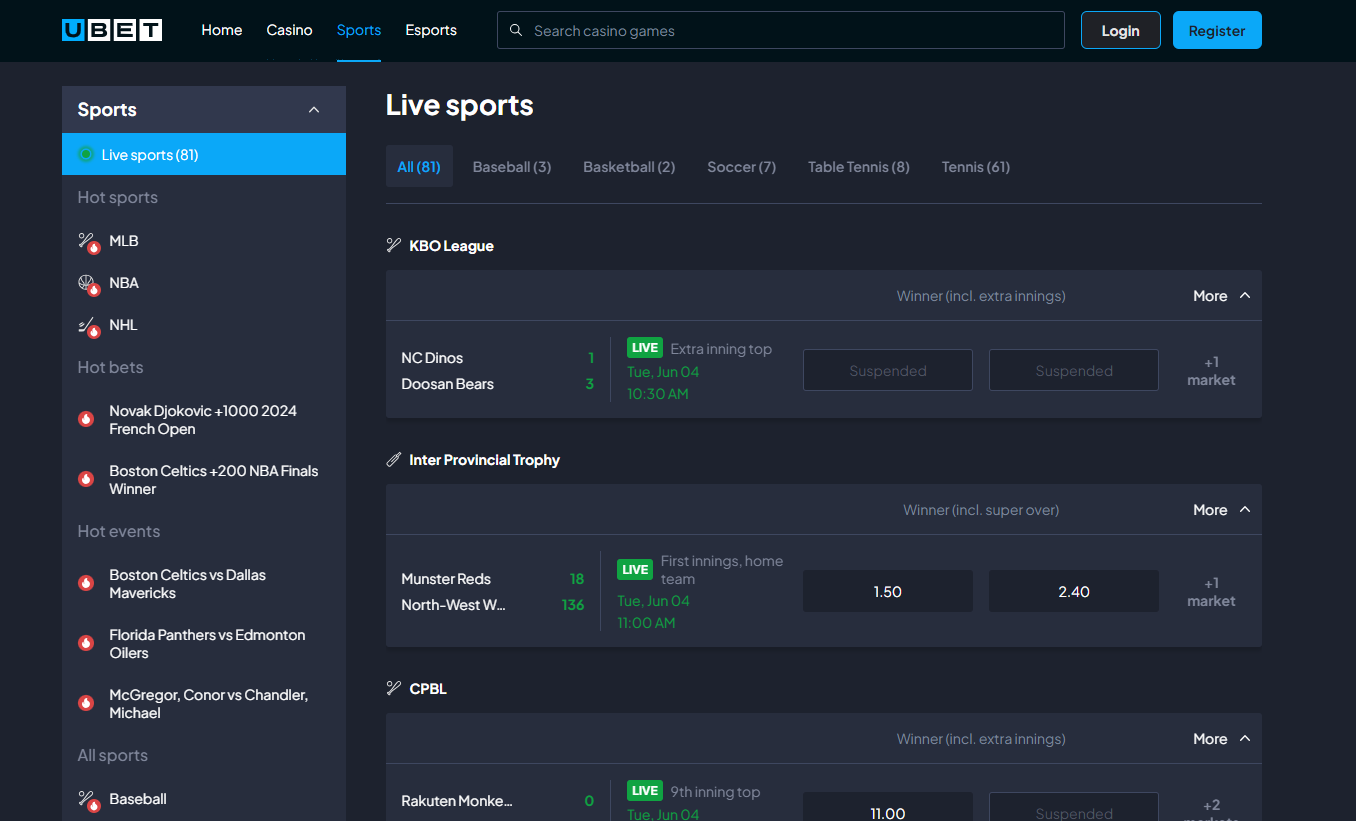Click the green Live sports indicator icon
Screen dimensions: 1356x821
pos(86,155)
